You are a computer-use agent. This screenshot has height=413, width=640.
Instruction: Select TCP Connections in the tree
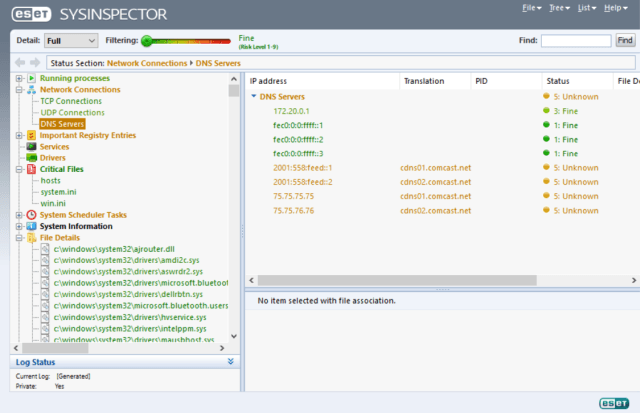pyautogui.click(x=70, y=101)
